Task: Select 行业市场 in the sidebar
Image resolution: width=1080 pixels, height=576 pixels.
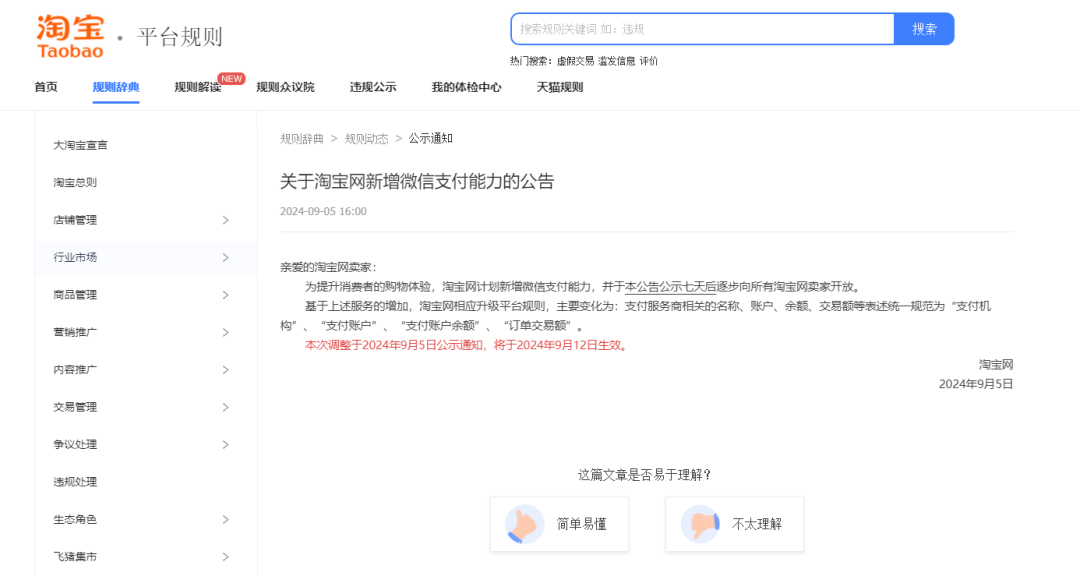Action: 75,258
